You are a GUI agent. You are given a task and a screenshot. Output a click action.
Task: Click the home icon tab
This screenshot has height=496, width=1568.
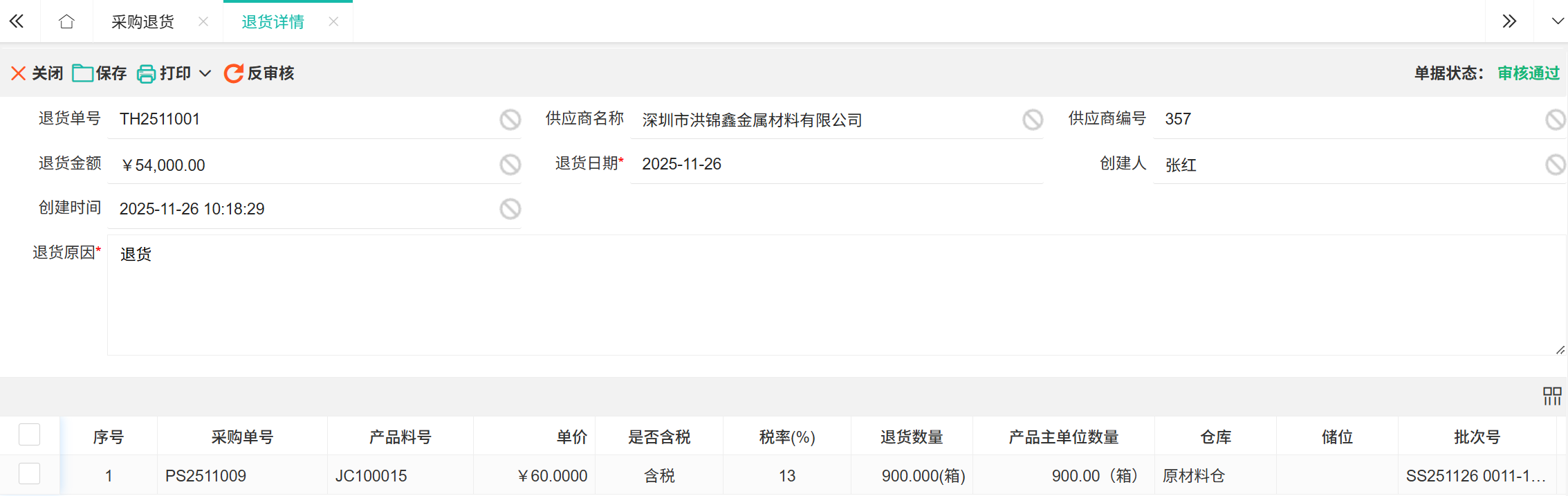[66, 21]
